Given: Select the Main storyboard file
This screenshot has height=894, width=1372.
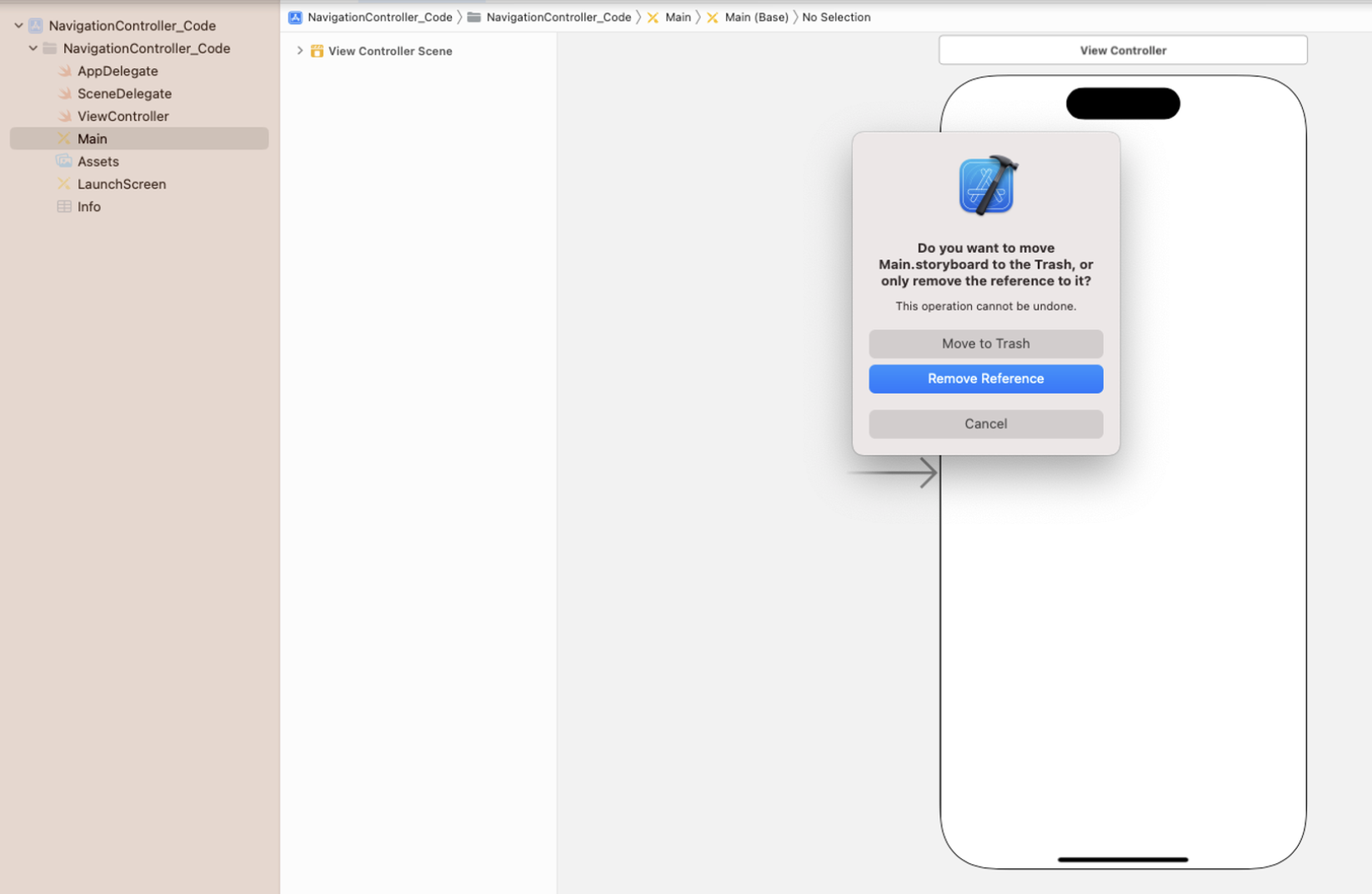Looking at the screenshot, I should pyautogui.click(x=139, y=138).
